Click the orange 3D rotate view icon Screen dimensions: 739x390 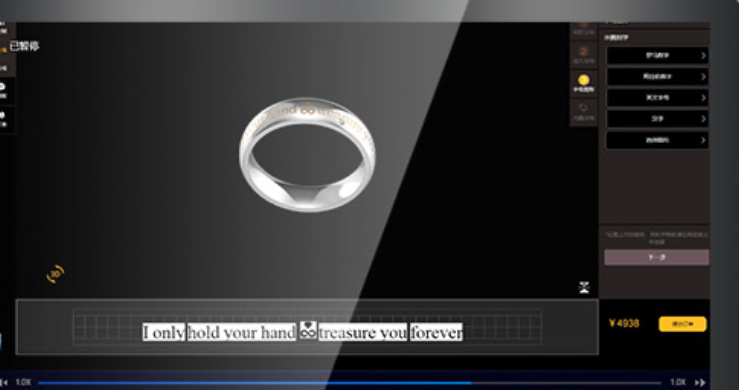[56, 274]
